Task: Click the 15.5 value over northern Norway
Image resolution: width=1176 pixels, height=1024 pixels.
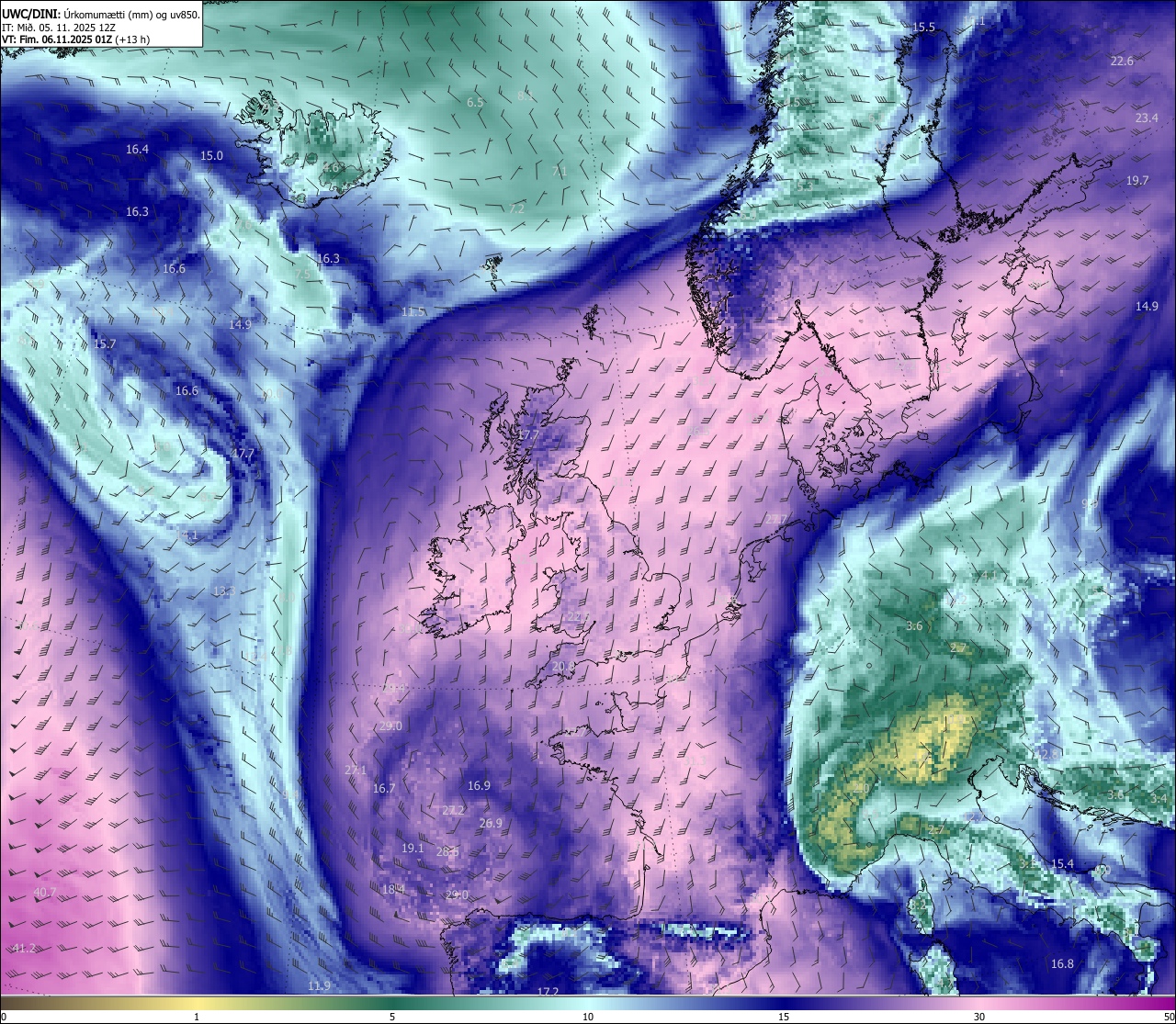Action: (x=923, y=28)
